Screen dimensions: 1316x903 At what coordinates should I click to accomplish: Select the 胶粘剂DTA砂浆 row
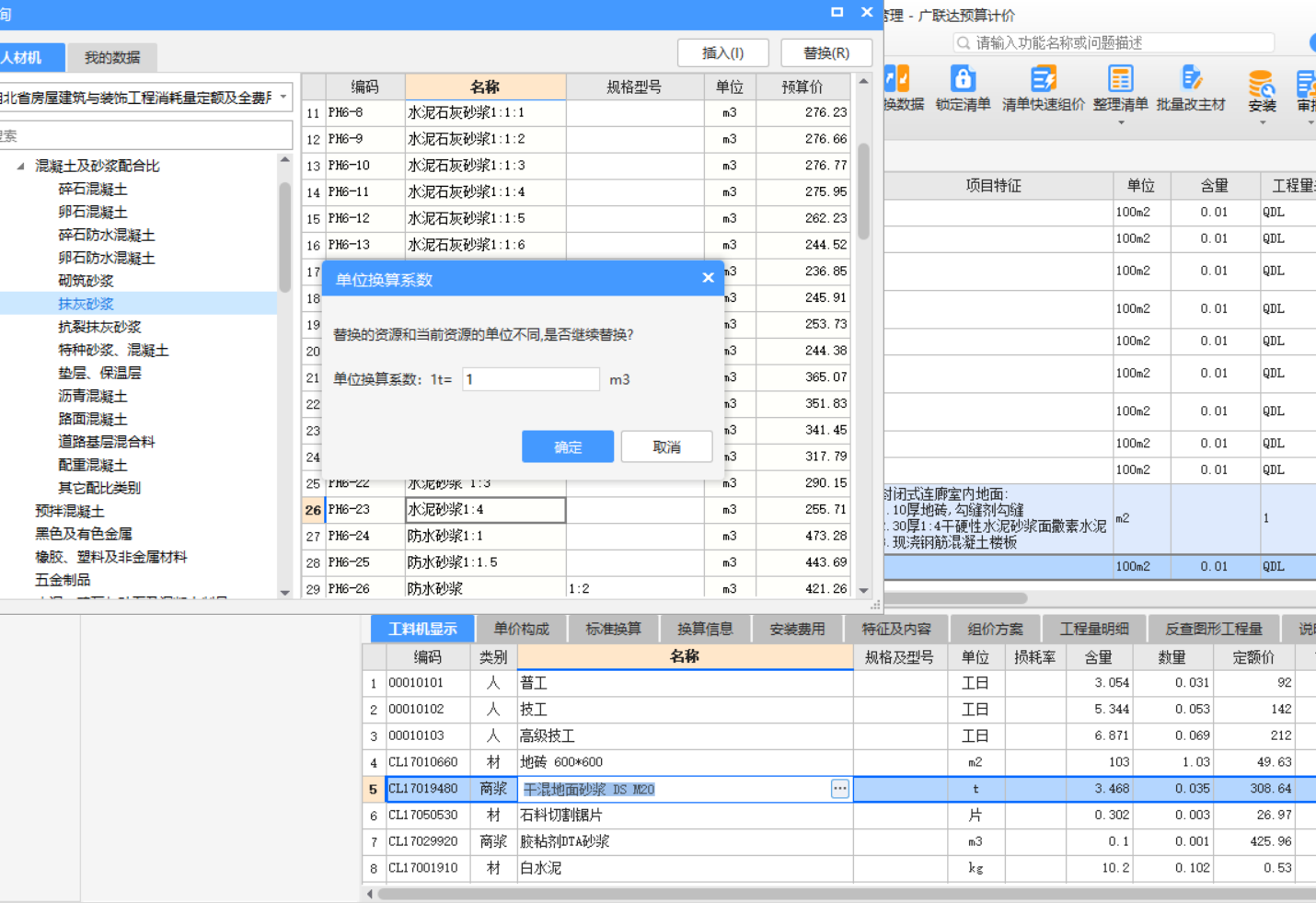(x=839, y=841)
